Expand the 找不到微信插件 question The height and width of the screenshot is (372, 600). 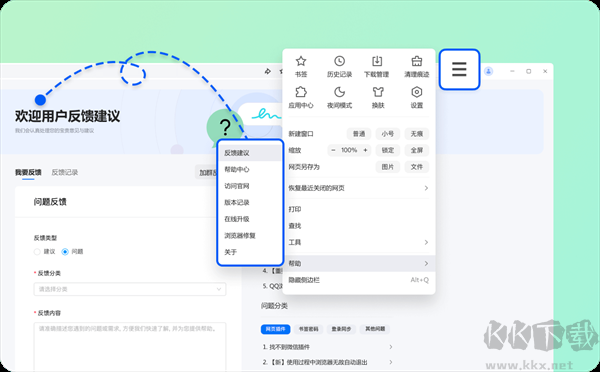point(328,347)
